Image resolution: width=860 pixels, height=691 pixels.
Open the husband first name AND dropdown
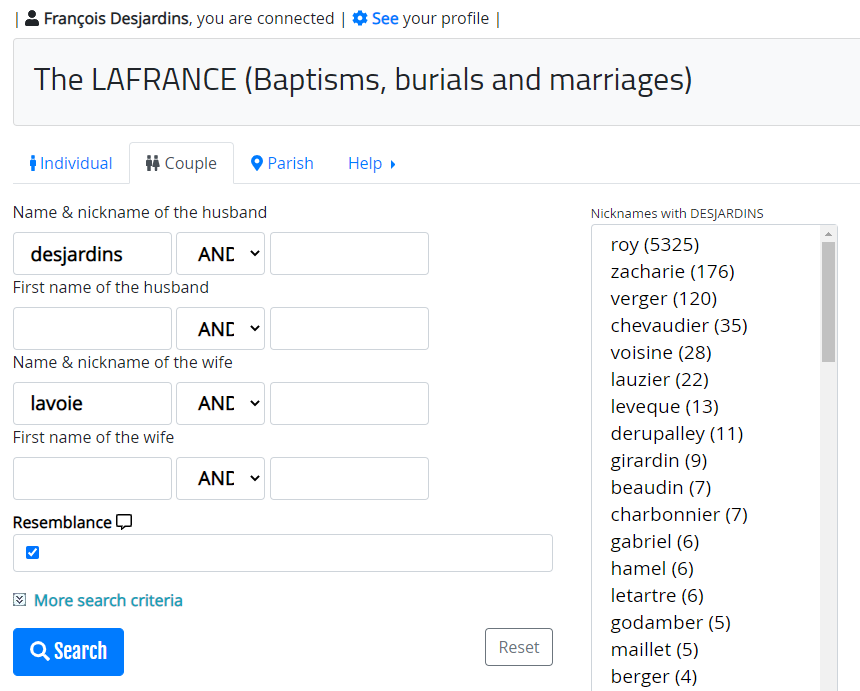click(x=220, y=328)
